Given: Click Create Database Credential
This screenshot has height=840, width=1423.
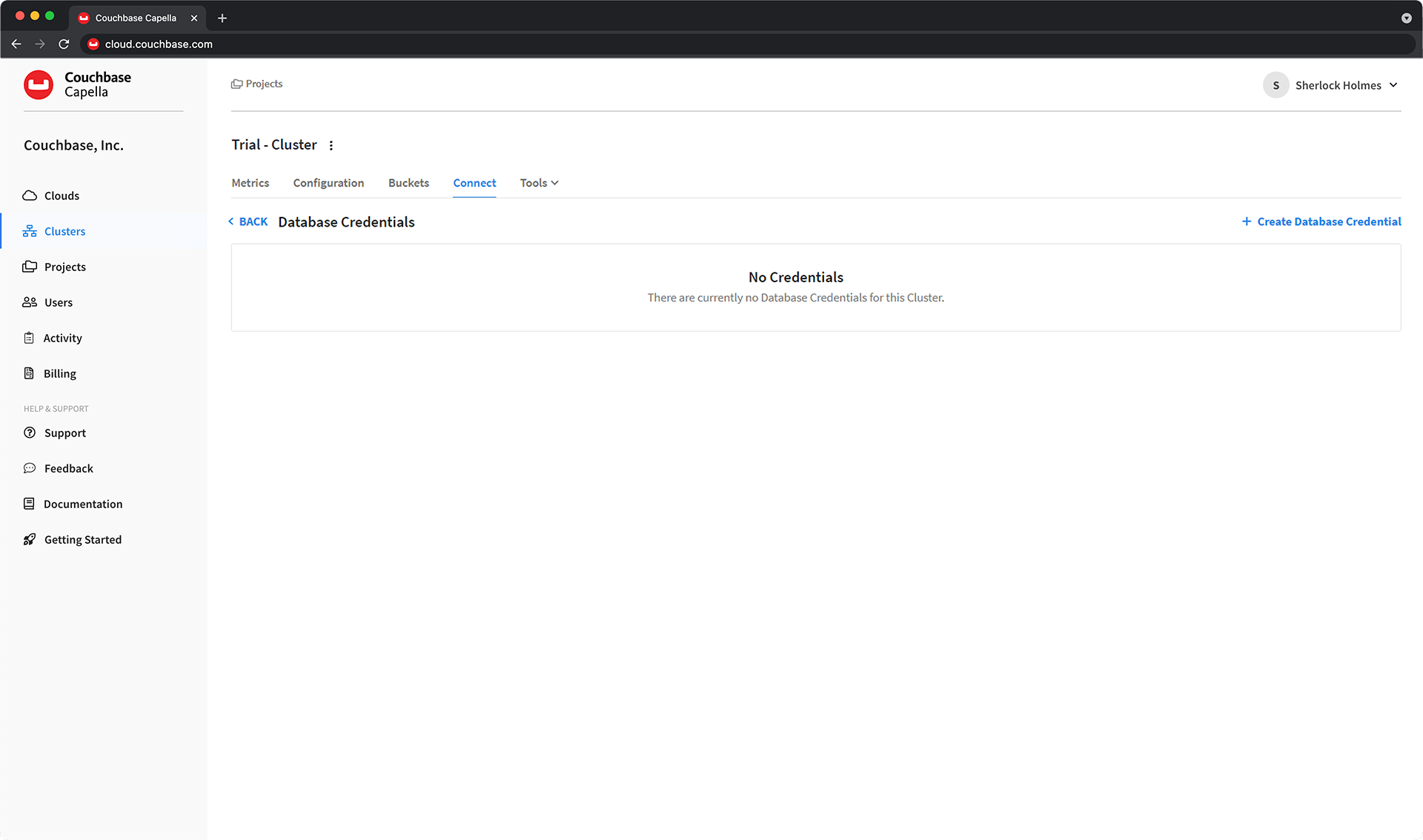Looking at the screenshot, I should coord(1321,221).
